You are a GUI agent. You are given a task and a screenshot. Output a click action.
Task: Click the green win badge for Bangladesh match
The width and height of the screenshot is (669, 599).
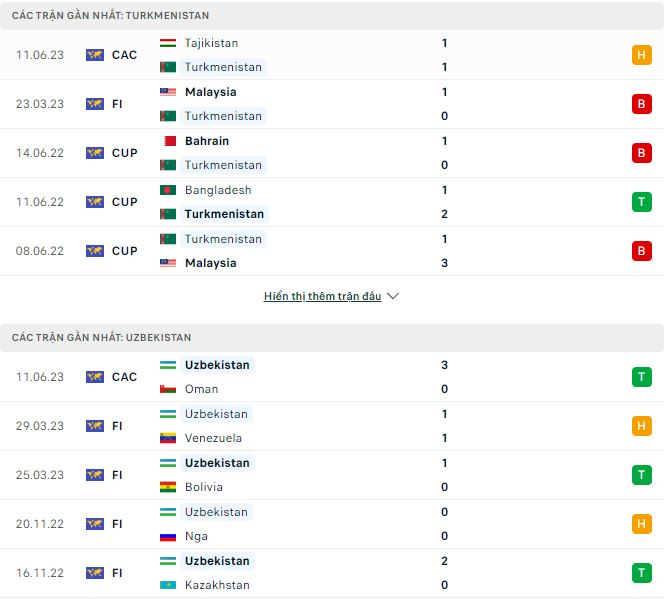click(x=641, y=202)
